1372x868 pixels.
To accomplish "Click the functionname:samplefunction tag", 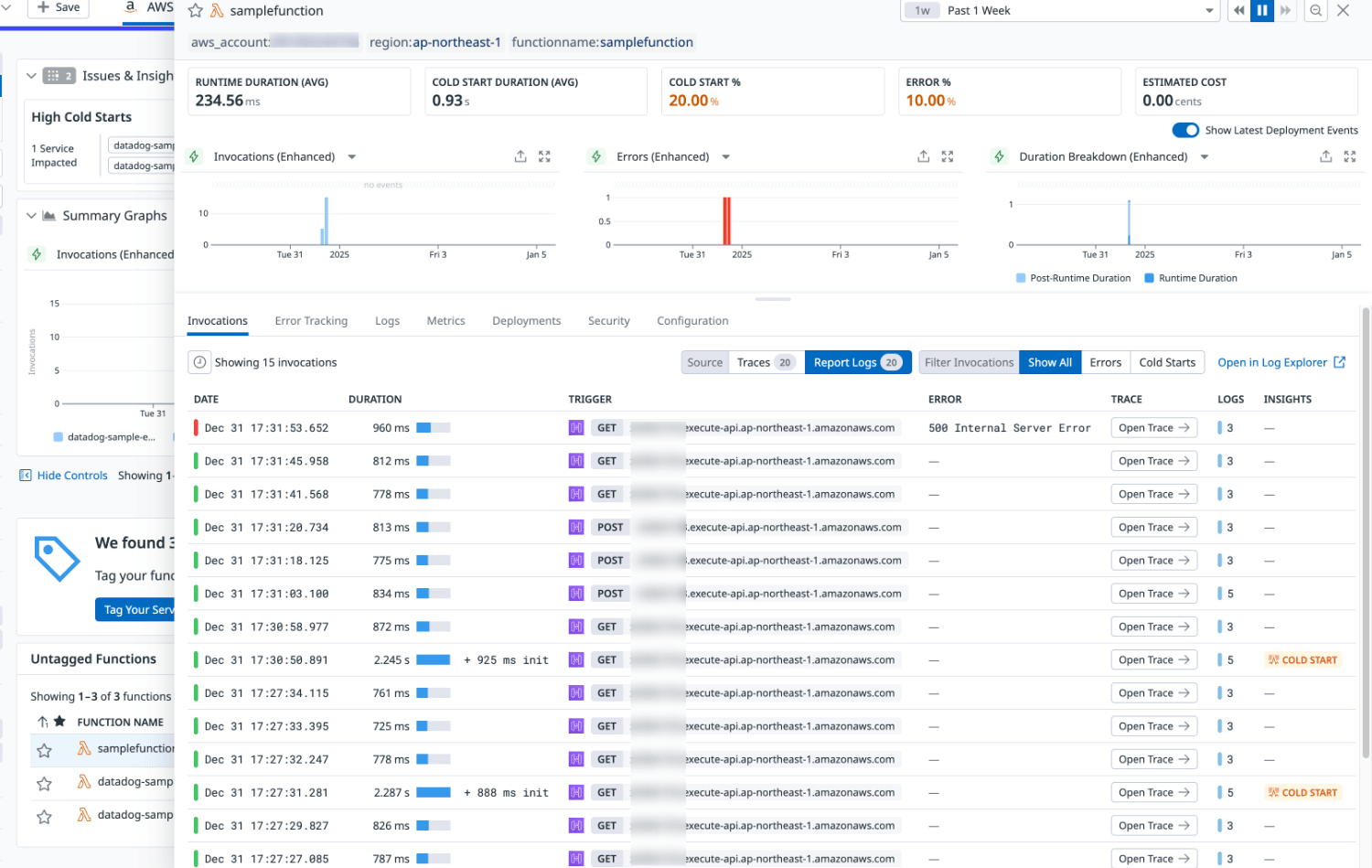I will pos(603,42).
